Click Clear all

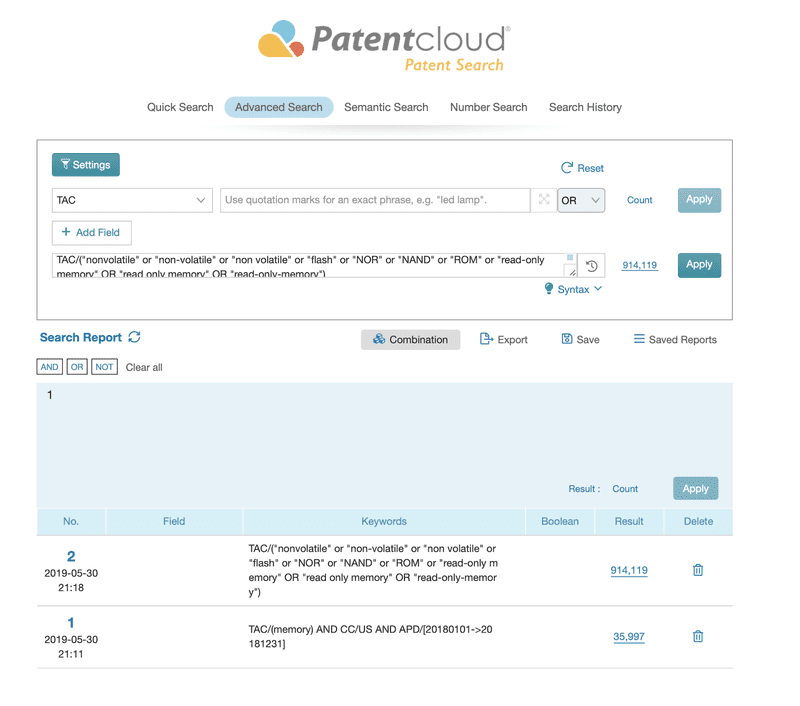(x=144, y=367)
